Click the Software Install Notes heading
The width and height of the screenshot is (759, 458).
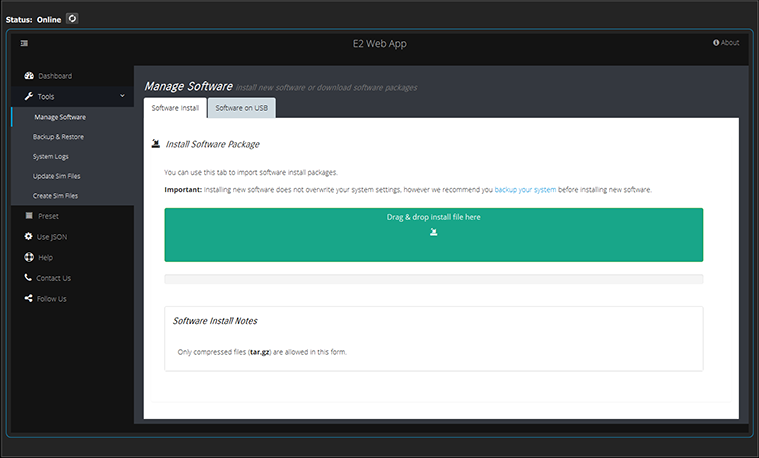point(215,321)
